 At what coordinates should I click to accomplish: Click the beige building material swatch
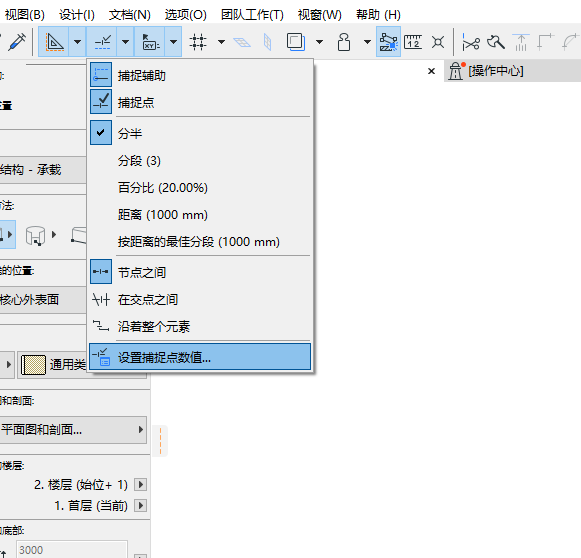point(33,365)
